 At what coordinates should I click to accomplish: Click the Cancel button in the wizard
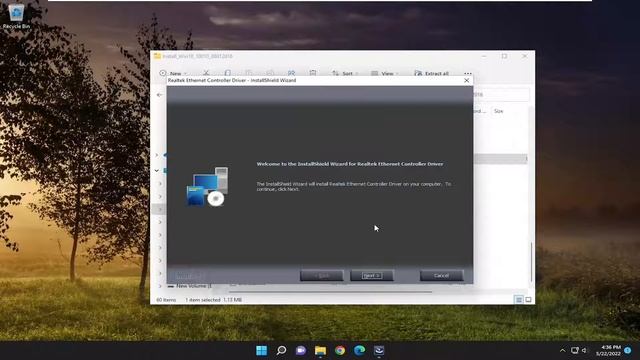point(442,276)
